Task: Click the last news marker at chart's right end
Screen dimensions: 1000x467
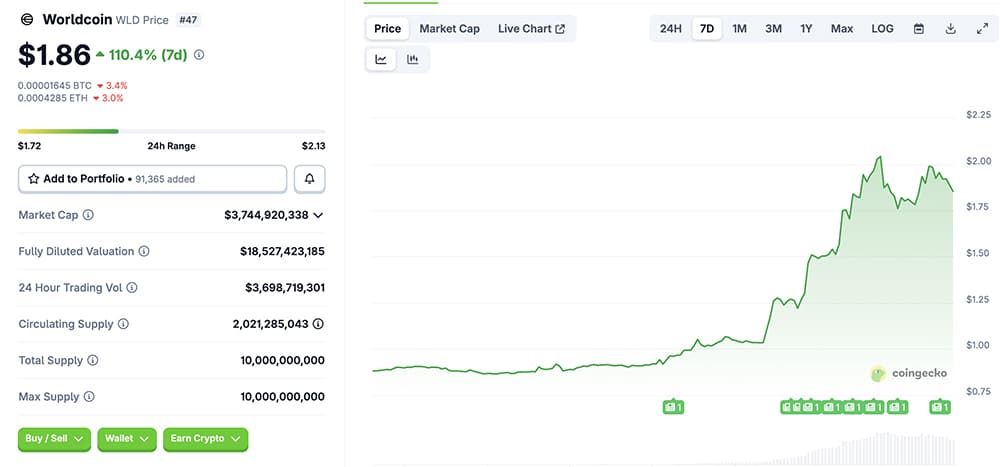Action: tap(940, 406)
